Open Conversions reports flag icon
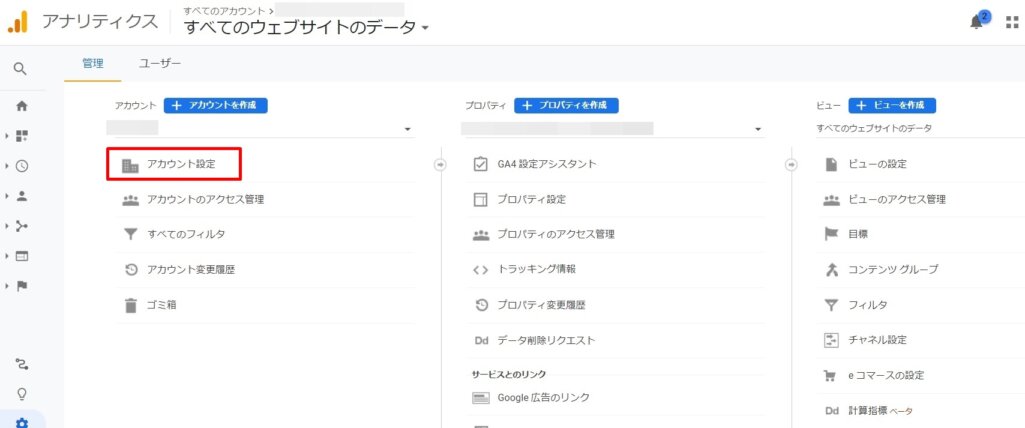 (x=22, y=286)
